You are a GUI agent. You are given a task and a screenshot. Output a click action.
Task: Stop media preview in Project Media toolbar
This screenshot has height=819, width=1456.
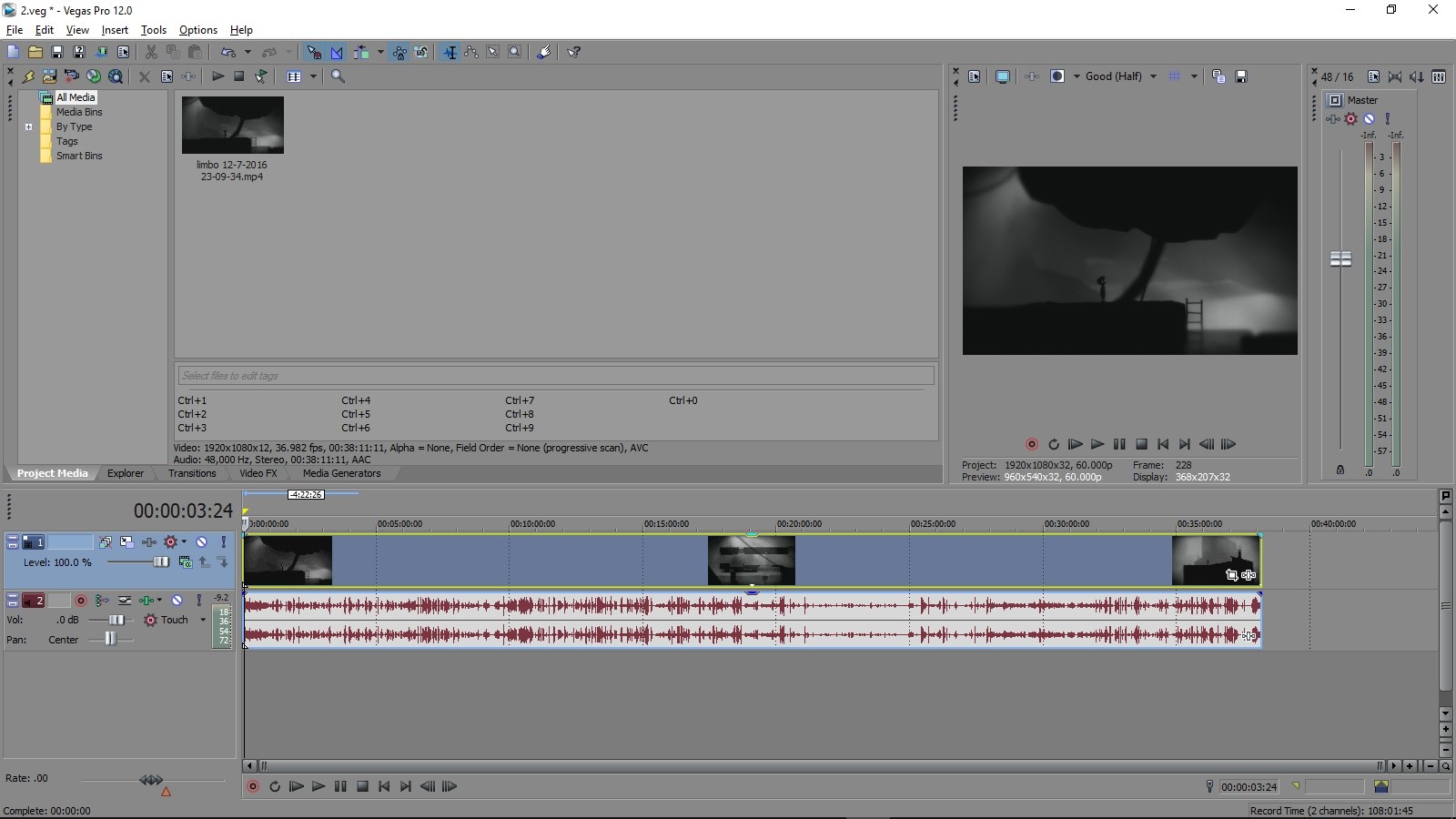[239, 76]
